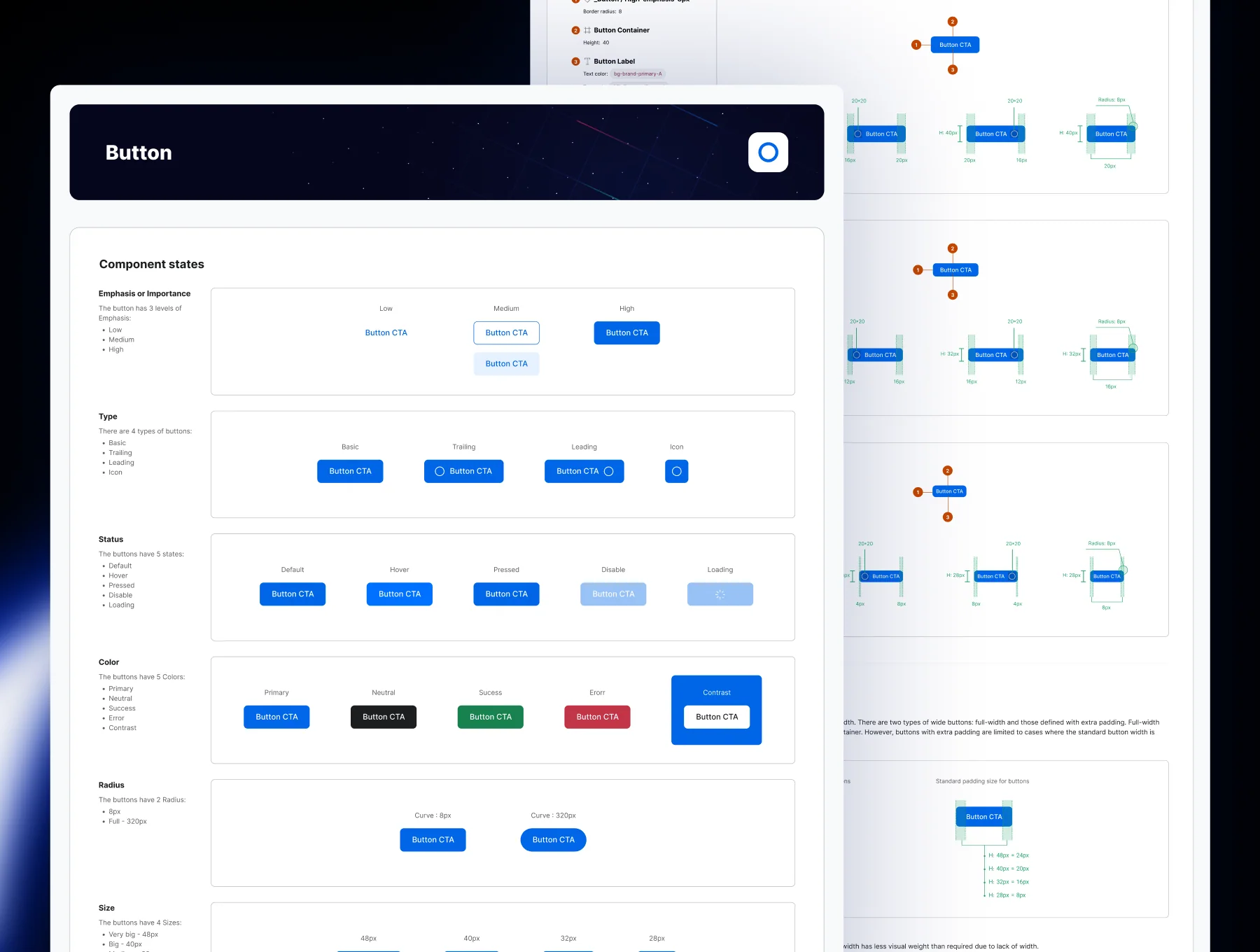
Task: Click the Loading status spinner button
Action: click(x=720, y=594)
